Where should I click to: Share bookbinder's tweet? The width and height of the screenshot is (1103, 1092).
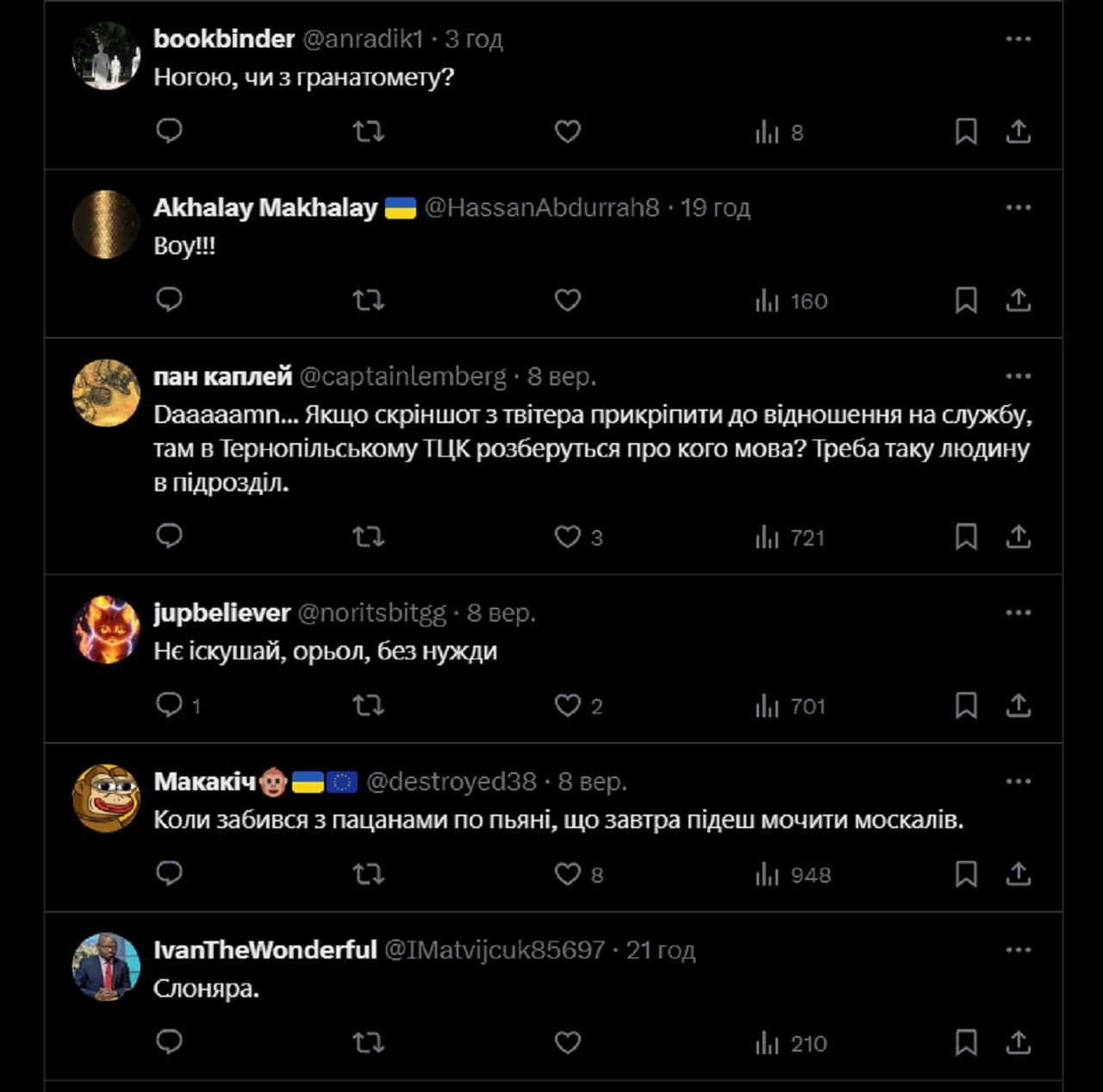click(1019, 131)
